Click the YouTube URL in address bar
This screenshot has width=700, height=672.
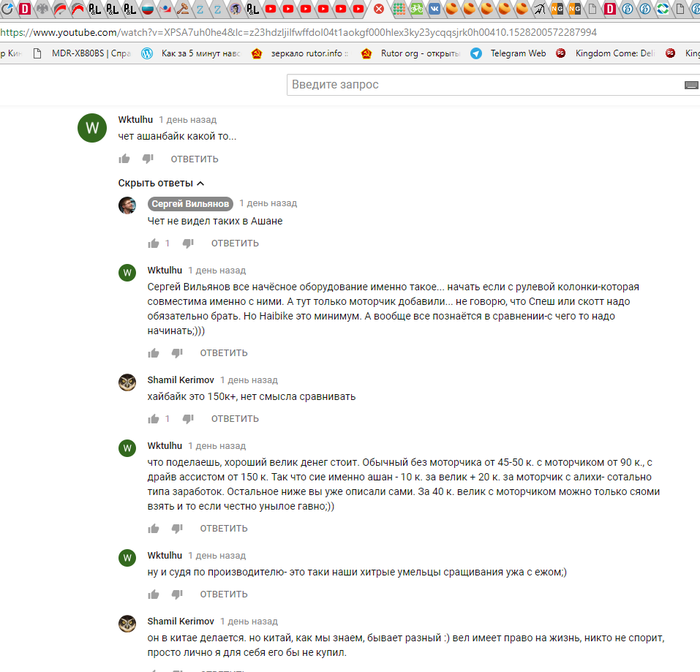click(x=298, y=33)
